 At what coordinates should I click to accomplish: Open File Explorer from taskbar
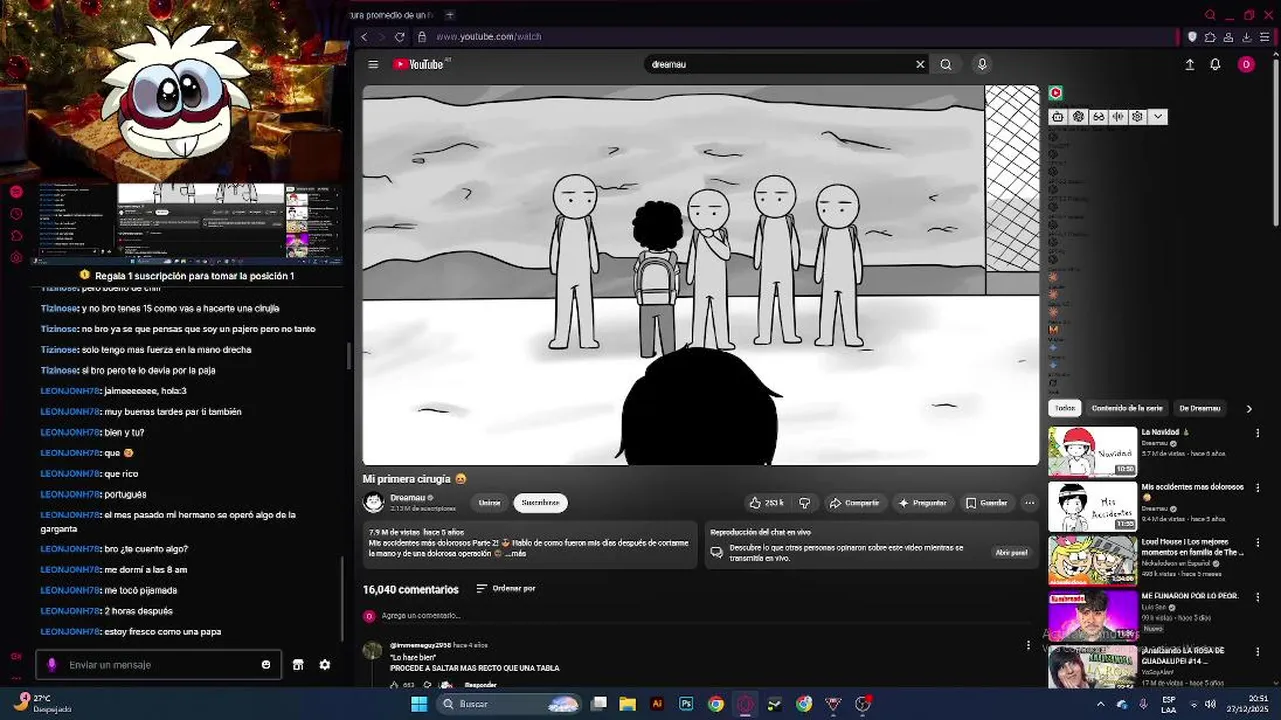click(628, 704)
